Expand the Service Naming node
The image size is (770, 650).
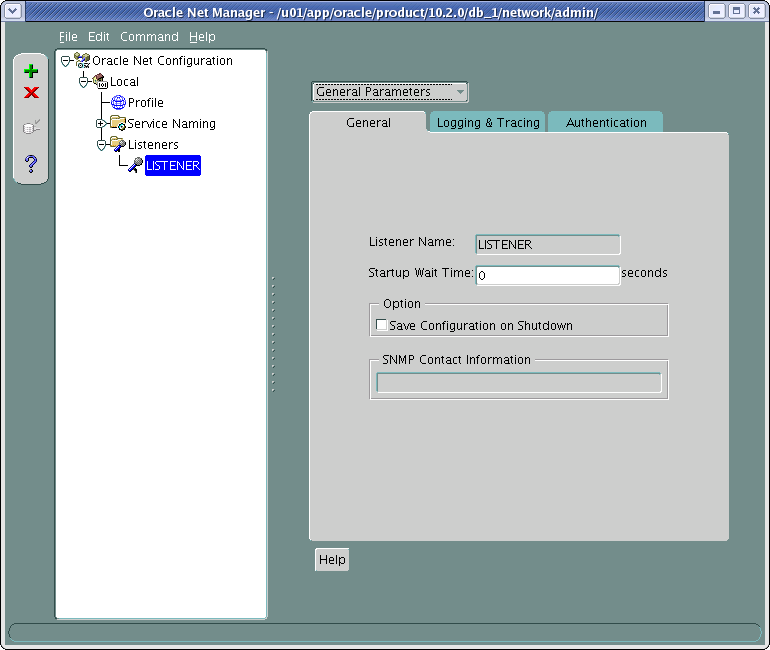[x=101, y=124]
